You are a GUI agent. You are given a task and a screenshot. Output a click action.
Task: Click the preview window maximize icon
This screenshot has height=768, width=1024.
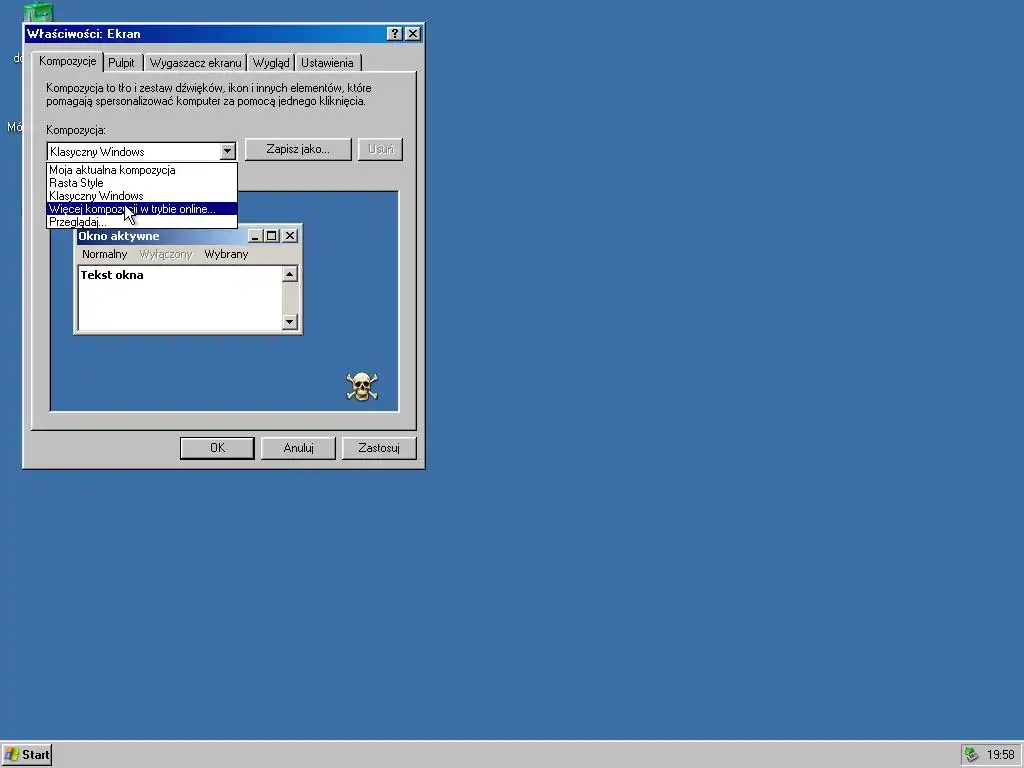click(x=272, y=236)
